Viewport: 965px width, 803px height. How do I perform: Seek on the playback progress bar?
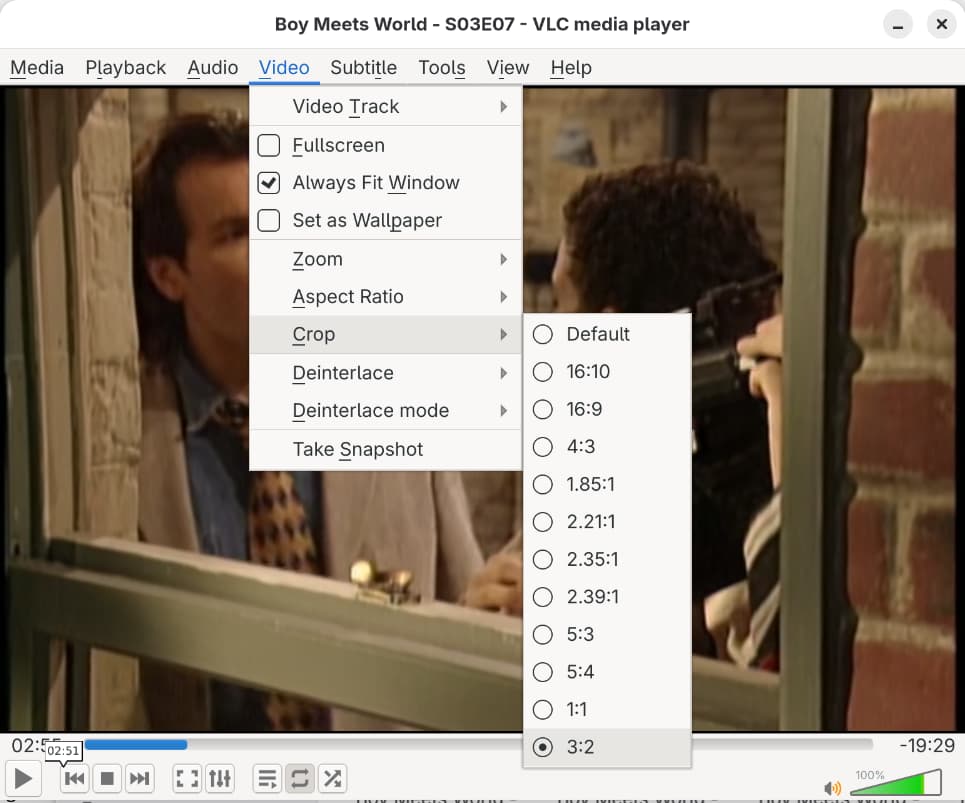click(479, 745)
